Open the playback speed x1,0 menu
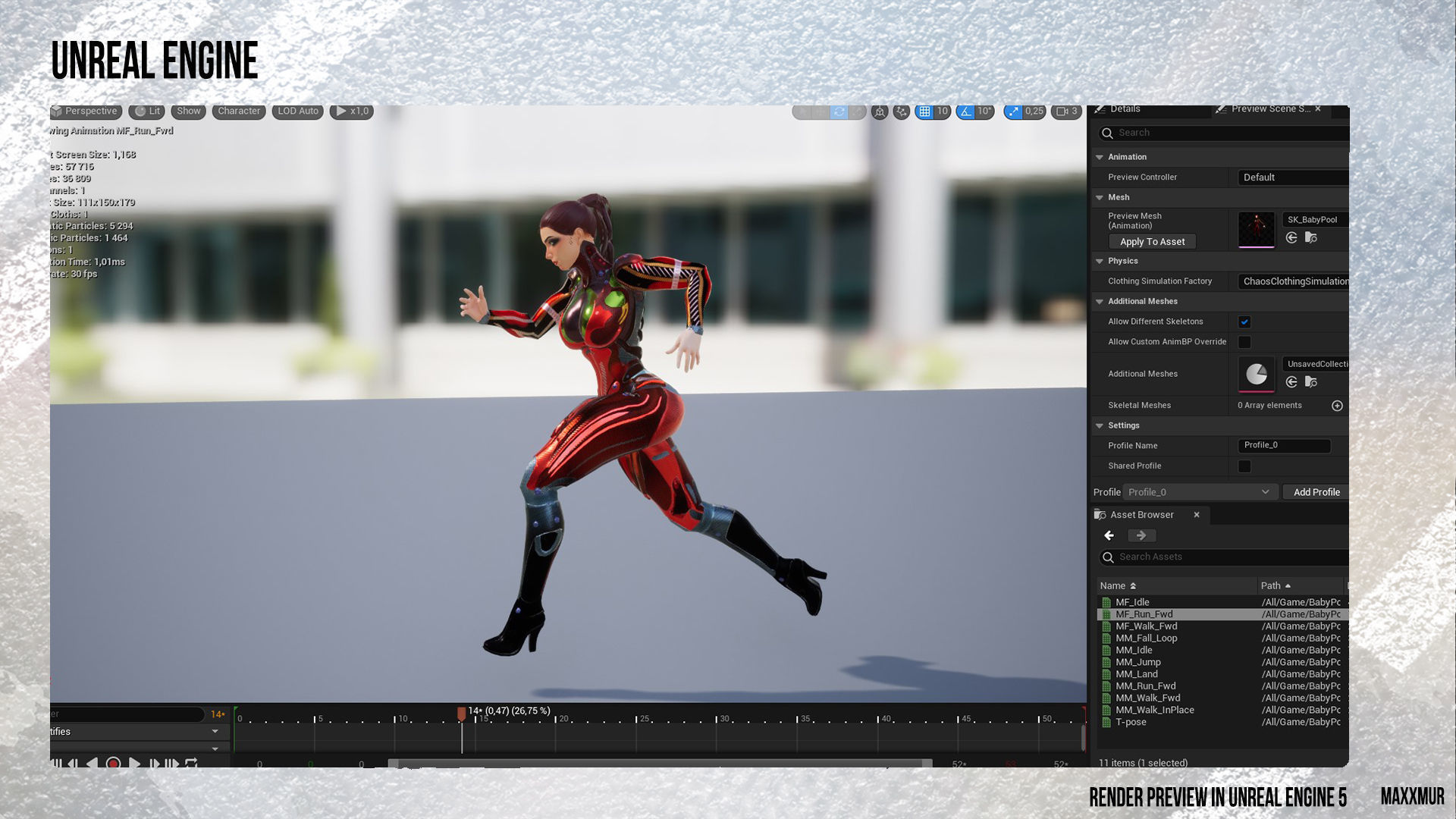 352,111
